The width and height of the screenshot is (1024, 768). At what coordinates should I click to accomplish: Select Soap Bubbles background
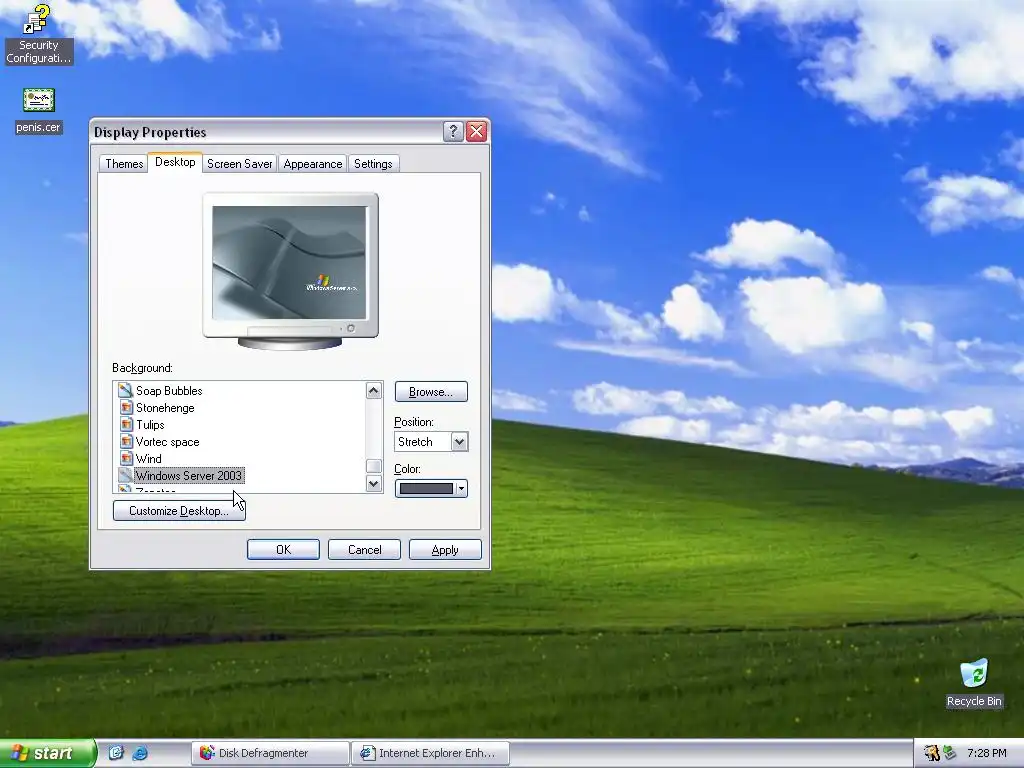pyautogui.click(x=169, y=391)
